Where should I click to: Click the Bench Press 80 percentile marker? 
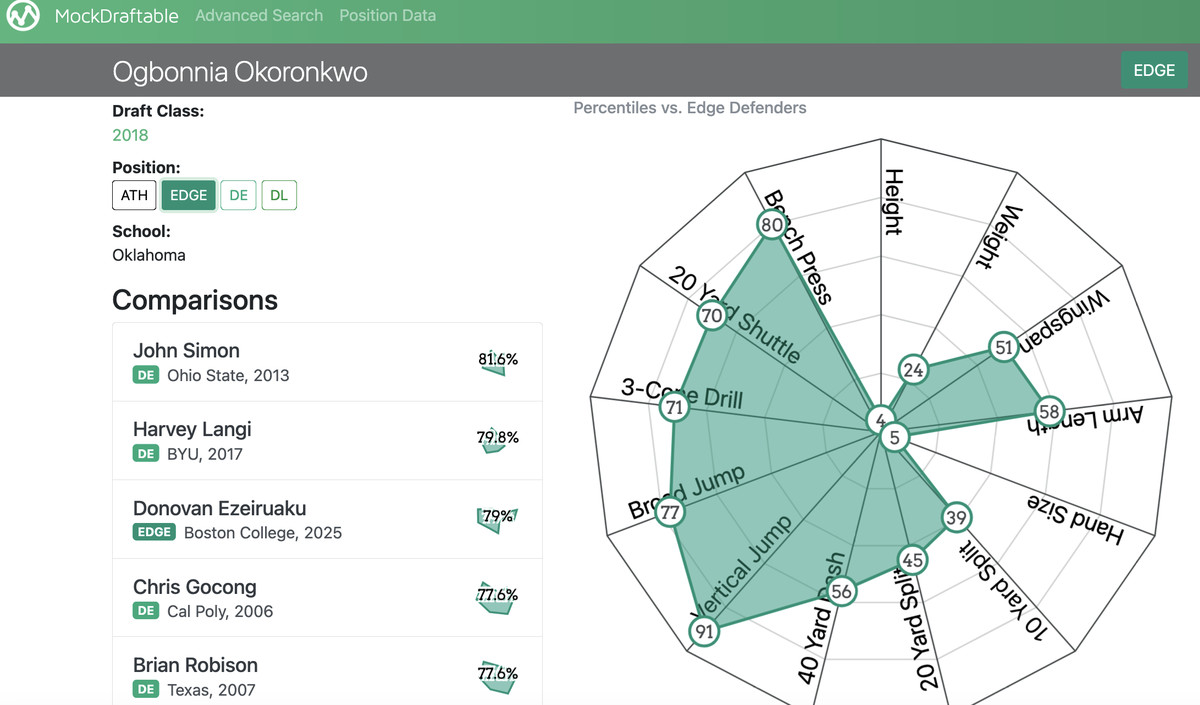pos(772,225)
